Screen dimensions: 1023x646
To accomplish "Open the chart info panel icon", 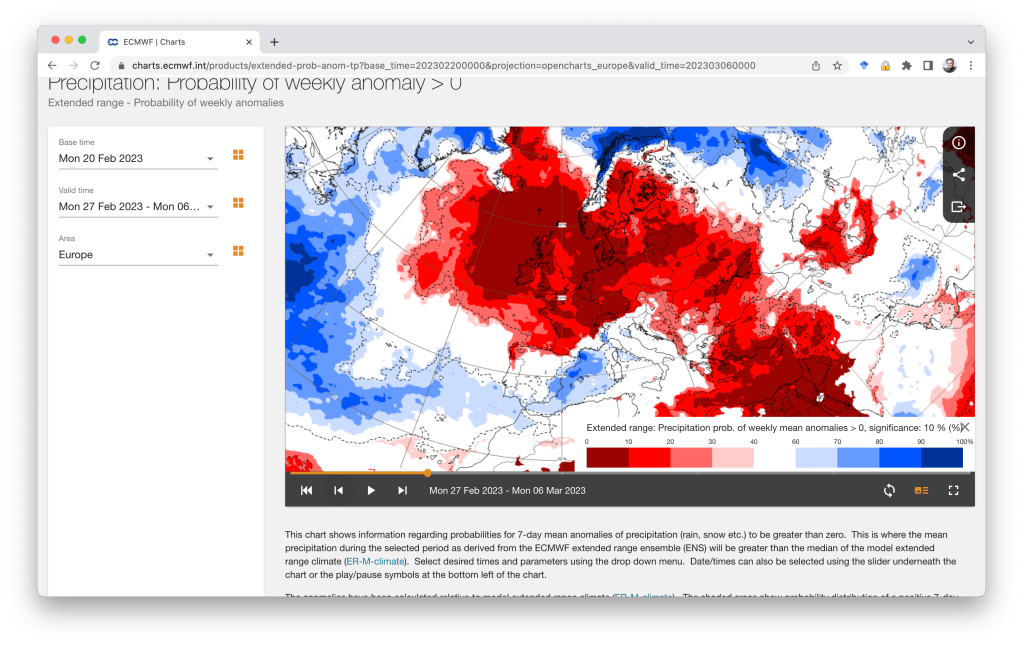I will click(x=958, y=143).
